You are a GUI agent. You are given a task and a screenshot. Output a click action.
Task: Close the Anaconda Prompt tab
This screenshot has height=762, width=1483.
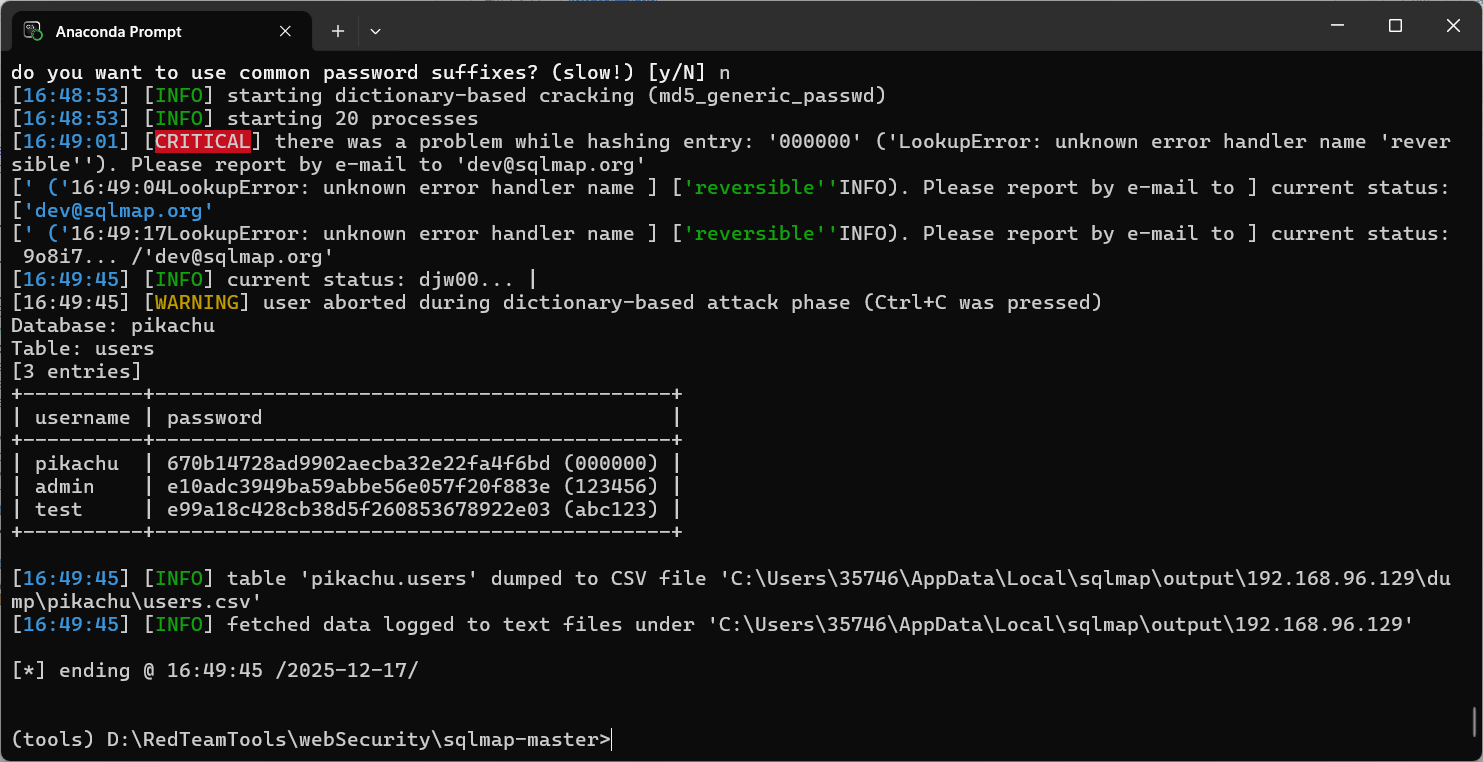tap(285, 31)
